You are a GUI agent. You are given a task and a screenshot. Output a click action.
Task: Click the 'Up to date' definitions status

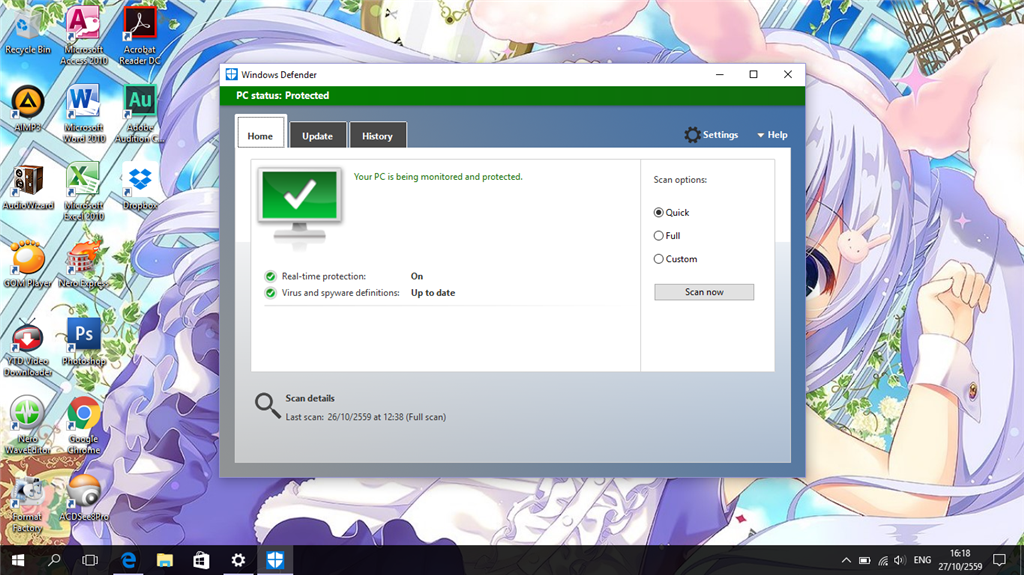tap(433, 293)
